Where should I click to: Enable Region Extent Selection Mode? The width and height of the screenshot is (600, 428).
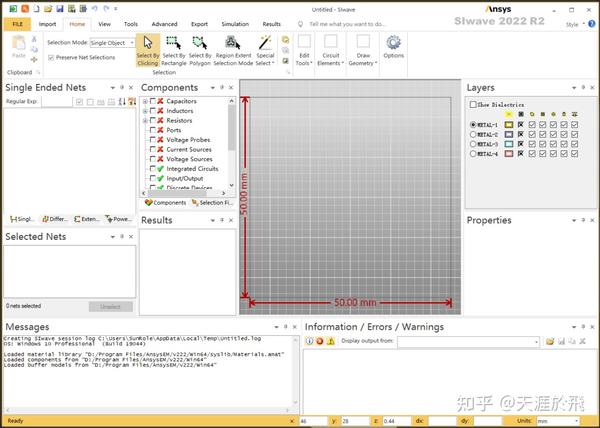tap(233, 50)
